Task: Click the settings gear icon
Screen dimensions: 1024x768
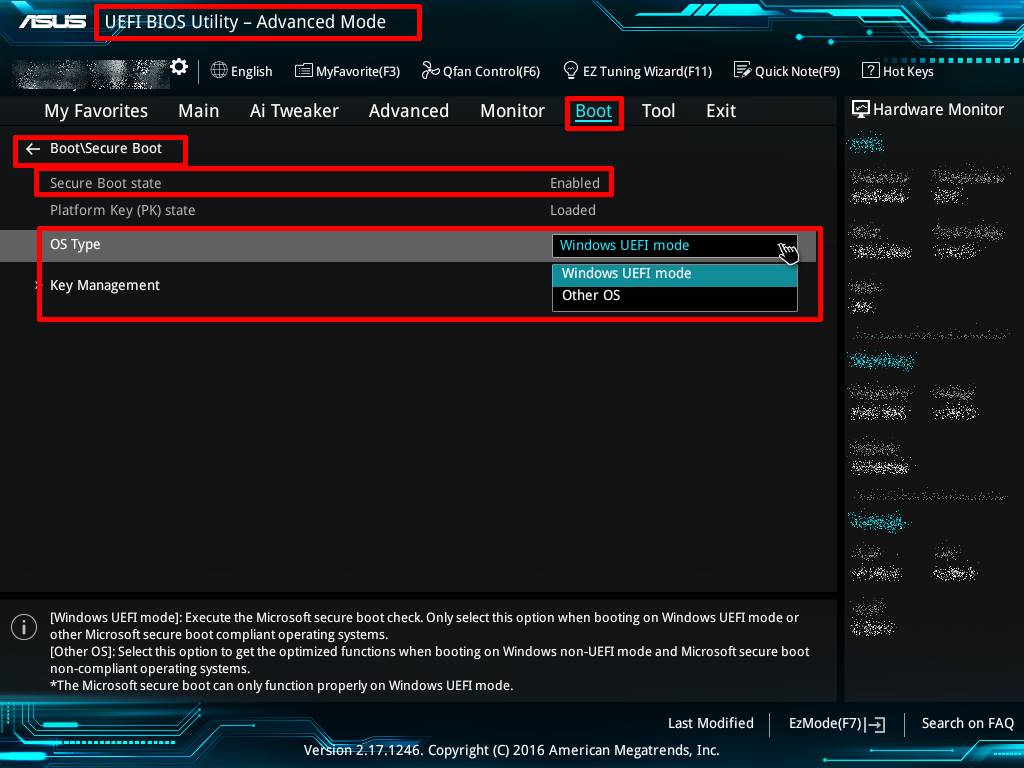Action: (179, 67)
